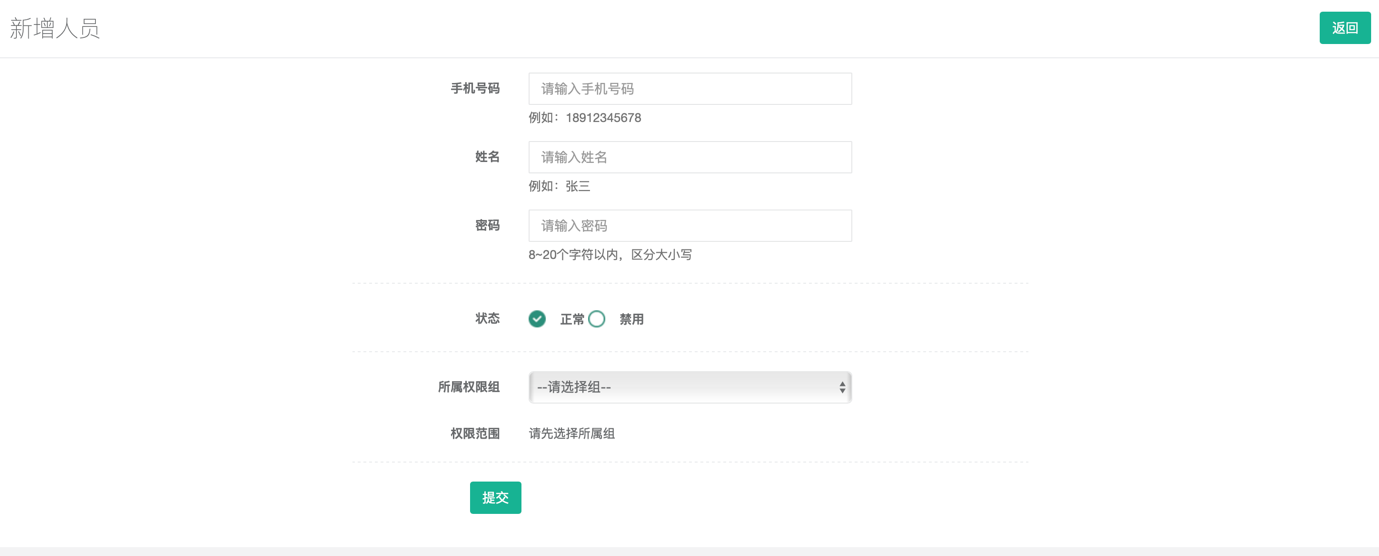Focus the 请输入手机号码 input field

pos(690,89)
